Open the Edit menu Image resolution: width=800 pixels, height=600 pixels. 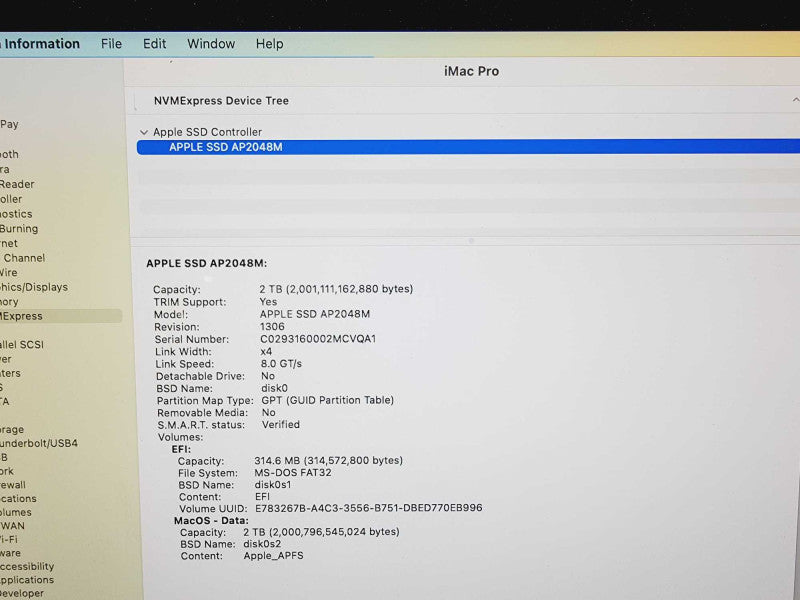[x=154, y=44]
